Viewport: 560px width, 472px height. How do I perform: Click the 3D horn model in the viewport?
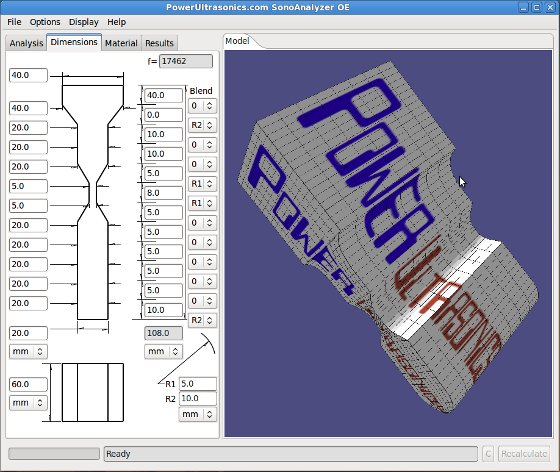pos(388,236)
